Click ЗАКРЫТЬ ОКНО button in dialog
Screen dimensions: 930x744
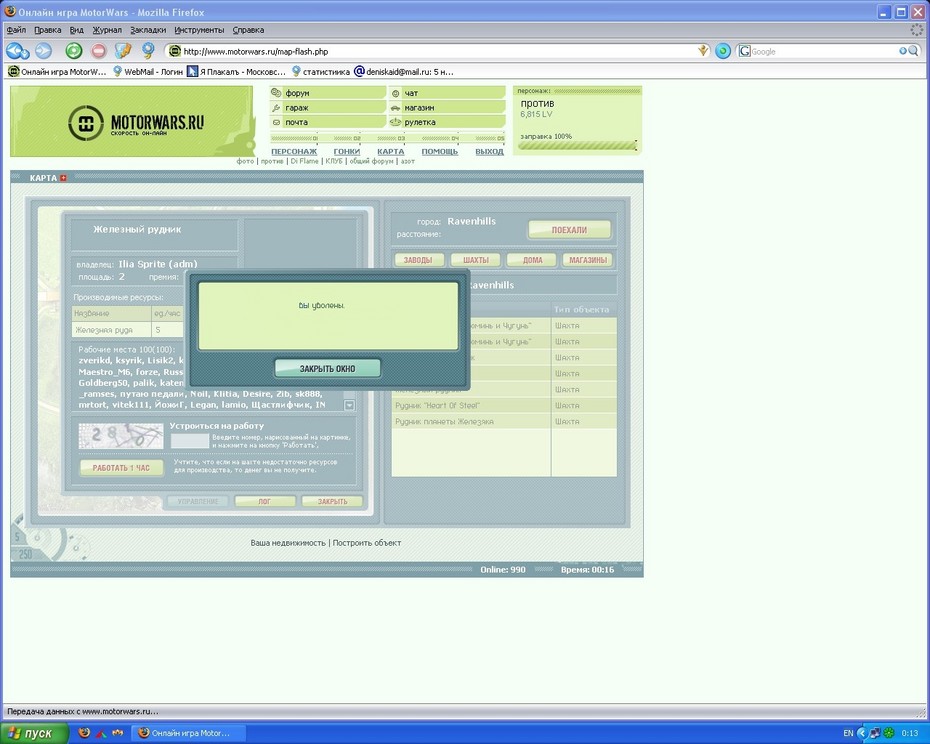(327, 368)
